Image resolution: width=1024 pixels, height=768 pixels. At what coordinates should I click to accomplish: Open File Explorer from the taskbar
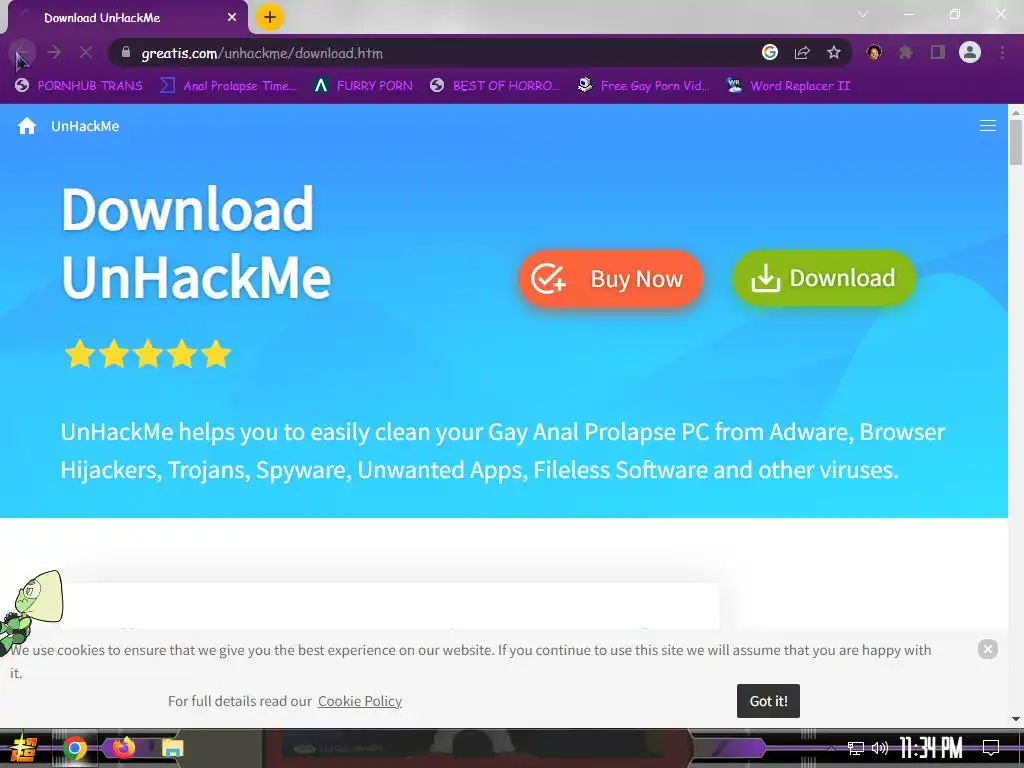(172, 748)
